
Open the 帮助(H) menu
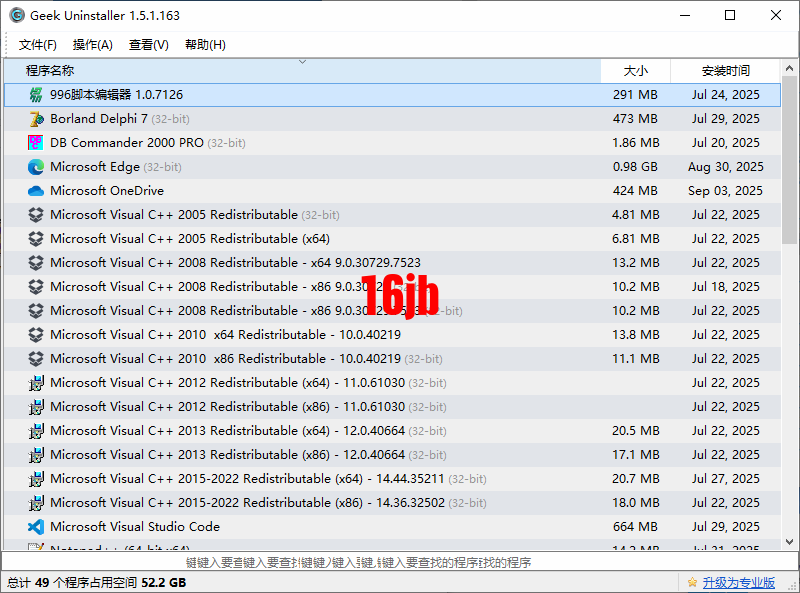pos(205,45)
